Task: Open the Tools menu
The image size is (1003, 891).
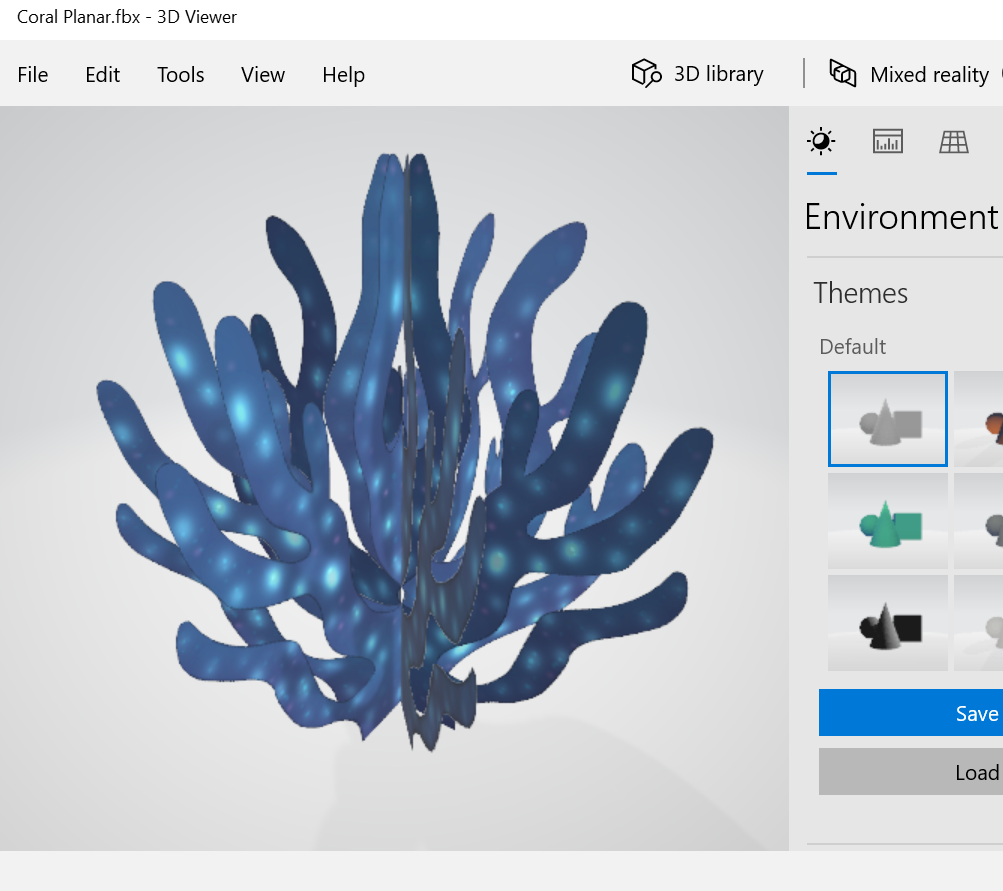Action: click(x=180, y=75)
